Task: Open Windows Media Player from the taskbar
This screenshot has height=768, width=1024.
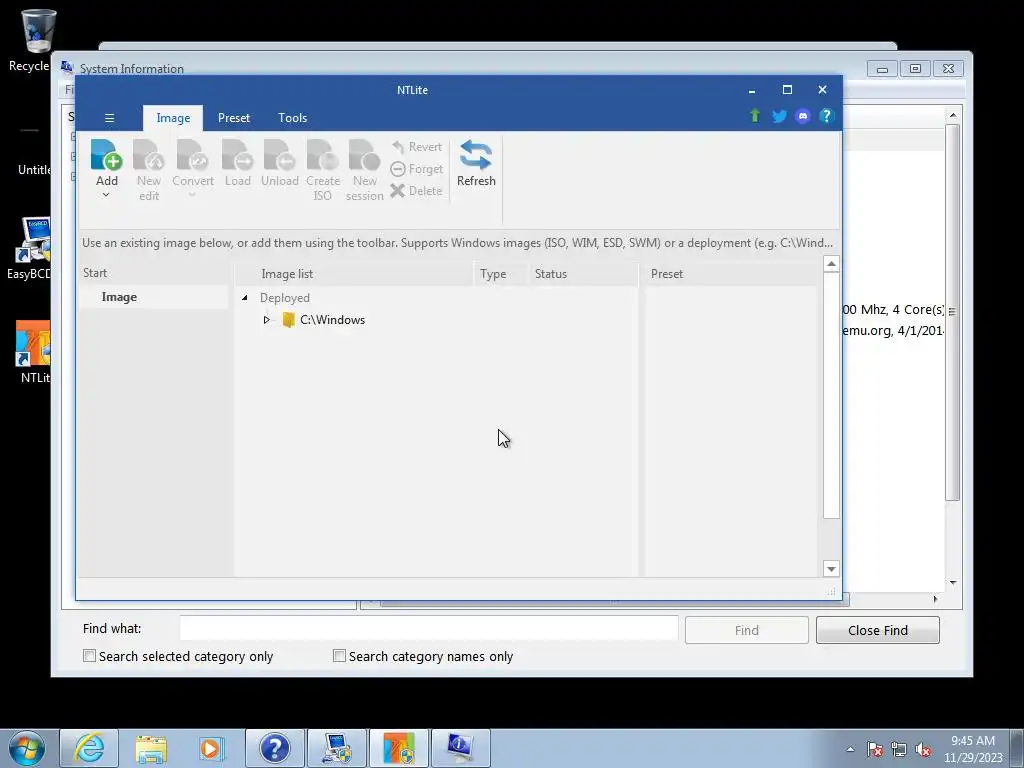Action: point(212,748)
